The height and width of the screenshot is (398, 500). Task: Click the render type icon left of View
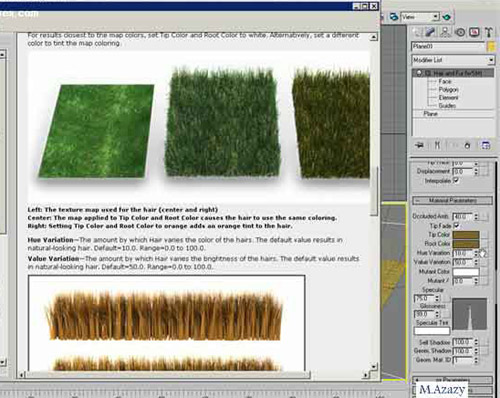(x=394, y=17)
